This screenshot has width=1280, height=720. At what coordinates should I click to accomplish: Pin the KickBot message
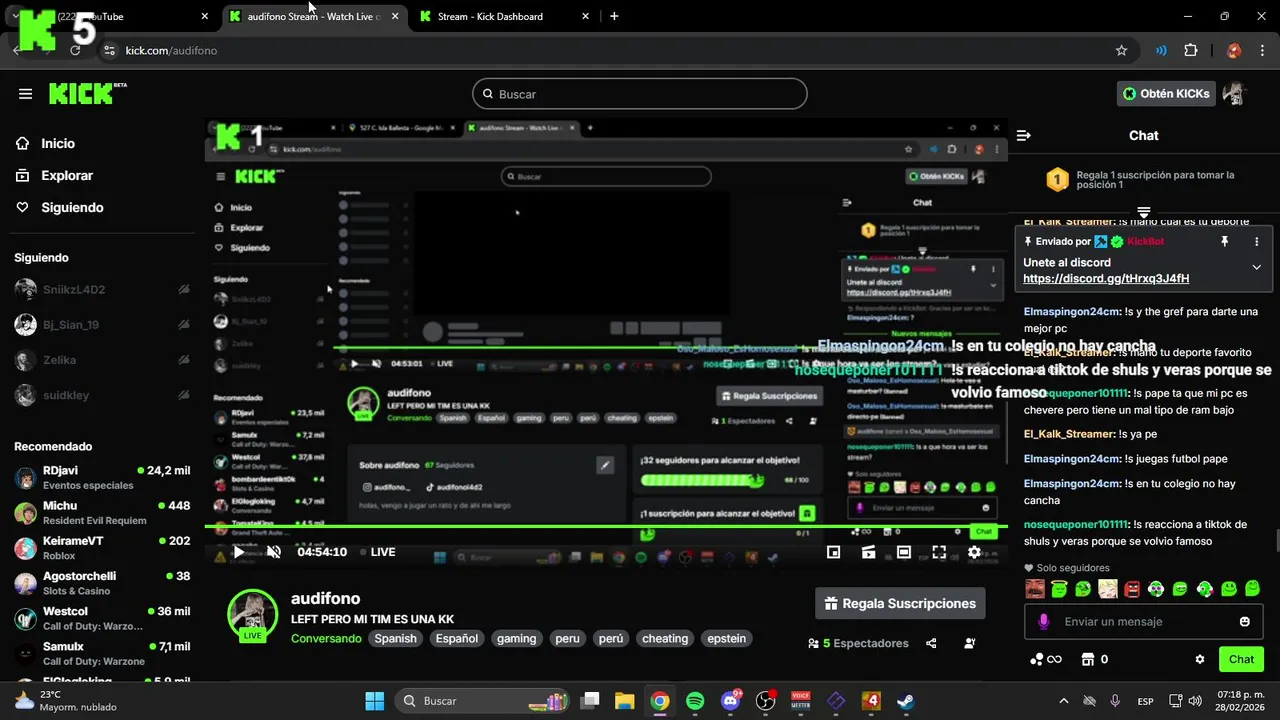point(1224,241)
